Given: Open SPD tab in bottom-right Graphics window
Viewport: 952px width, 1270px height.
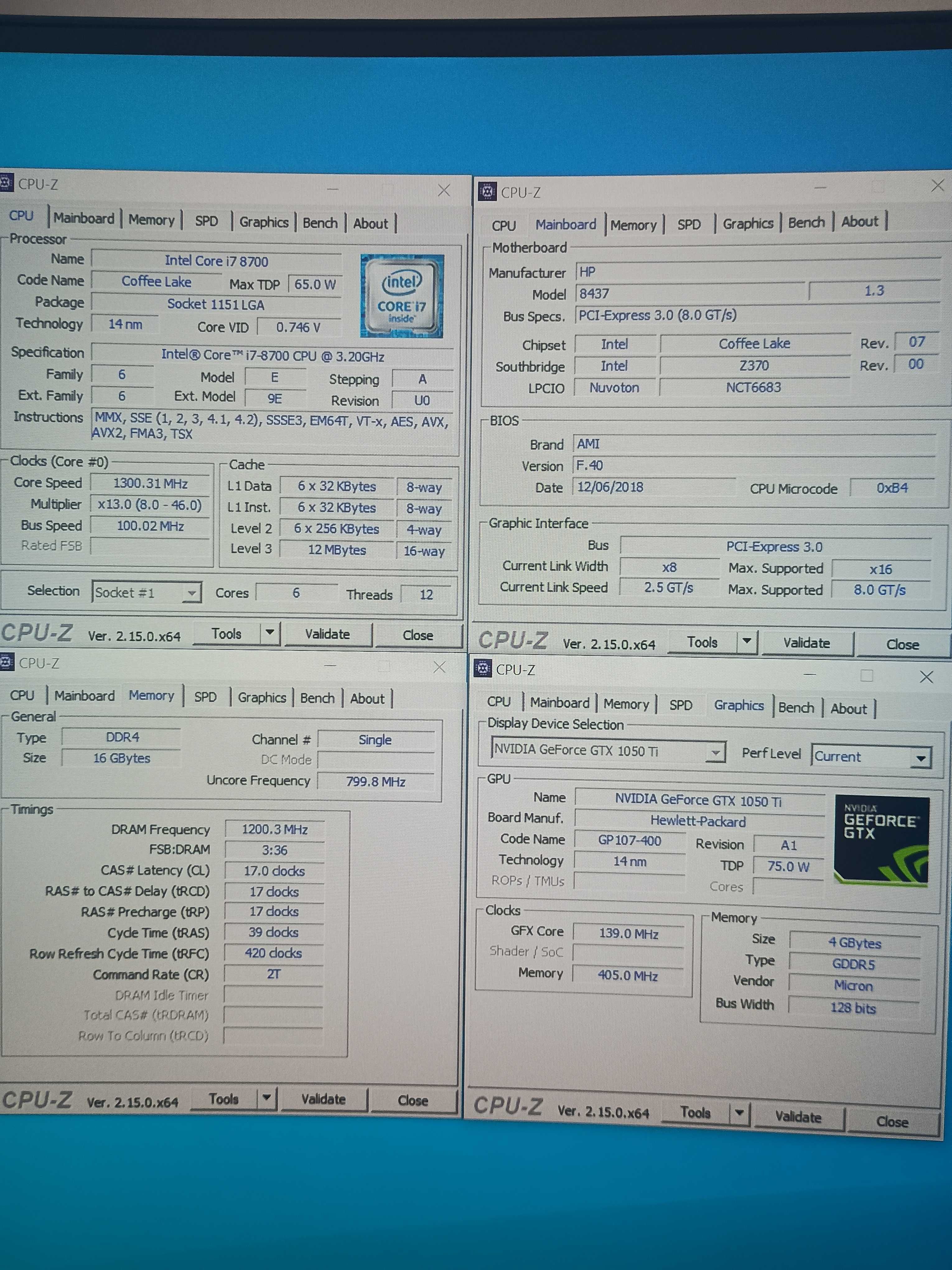Looking at the screenshot, I should pos(681,705).
